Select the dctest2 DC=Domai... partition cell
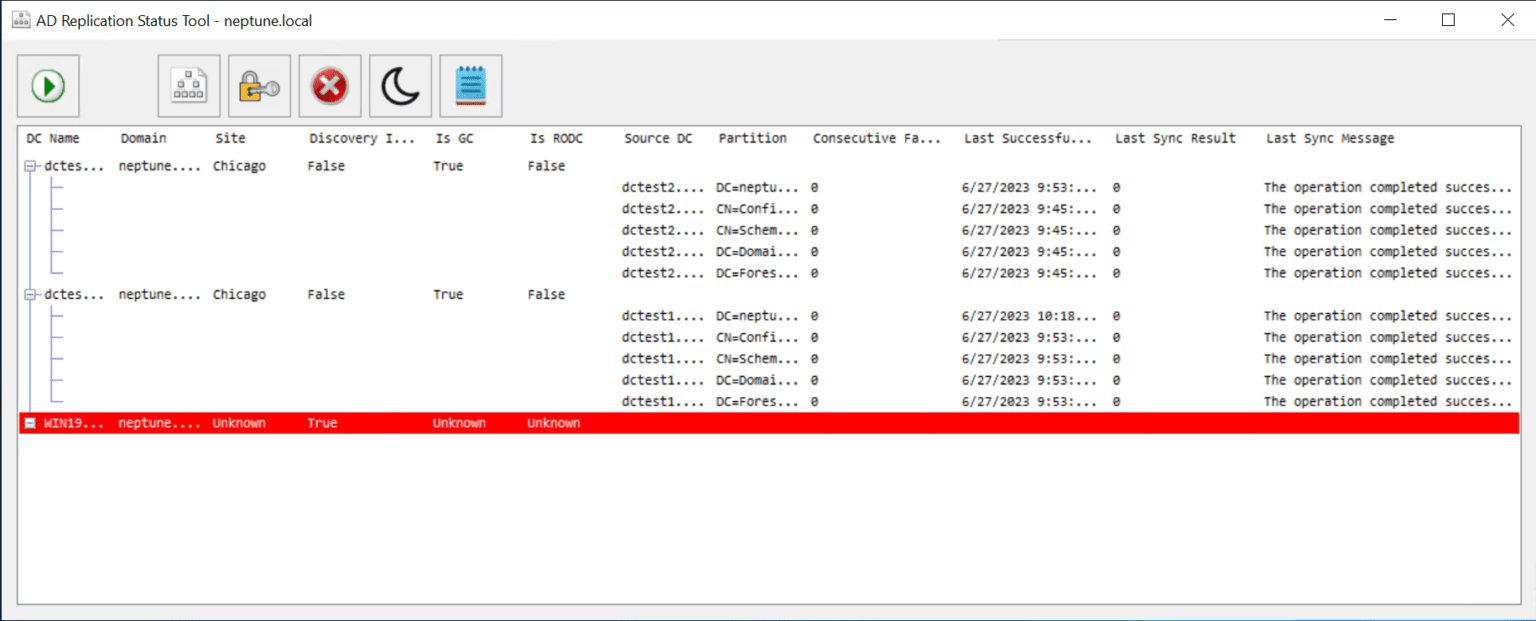Screen dimensions: 1536x621 (x=758, y=252)
